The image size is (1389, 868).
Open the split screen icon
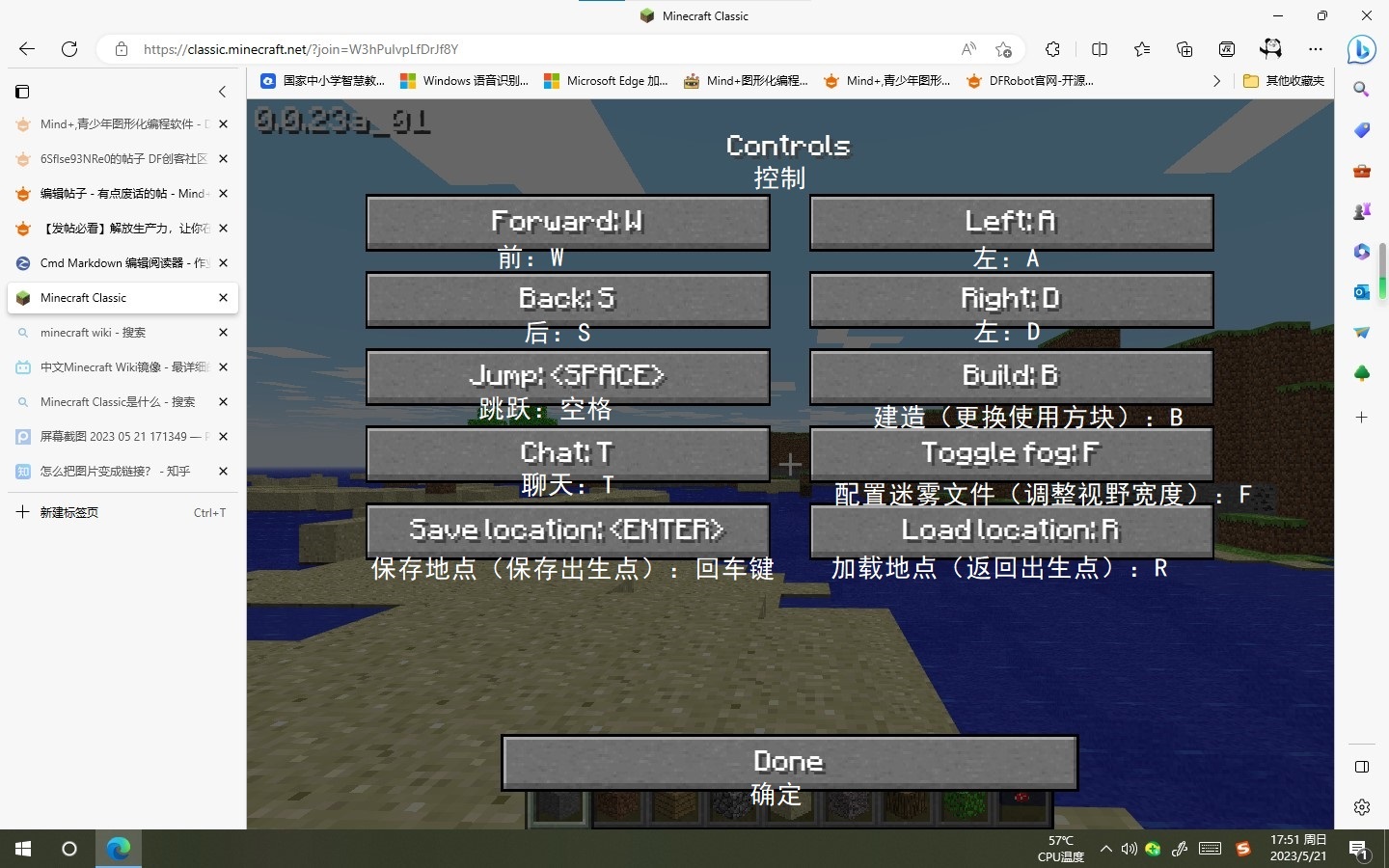[x=1100, y=49]
